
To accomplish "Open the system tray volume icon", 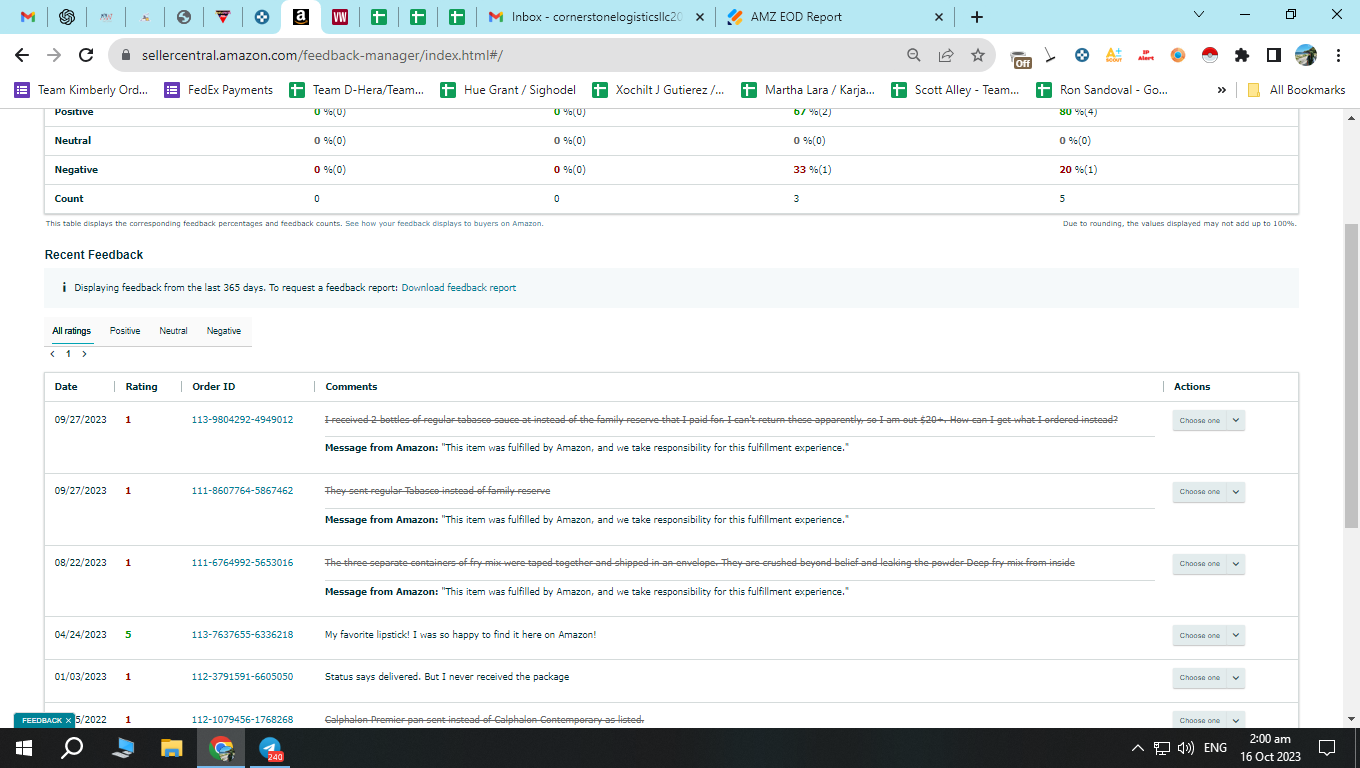I will coord(1186,748).
